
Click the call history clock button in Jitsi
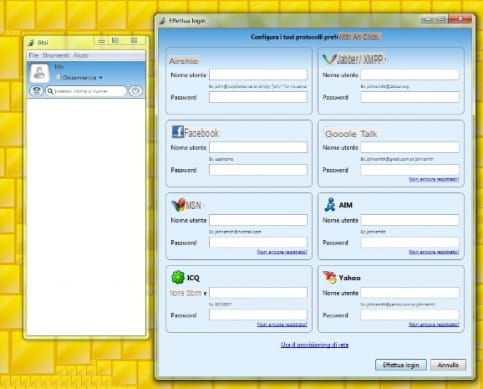point(135,91)
